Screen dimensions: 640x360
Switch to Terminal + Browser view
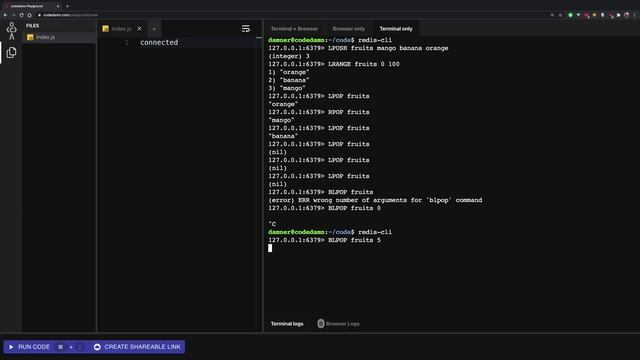294,29
